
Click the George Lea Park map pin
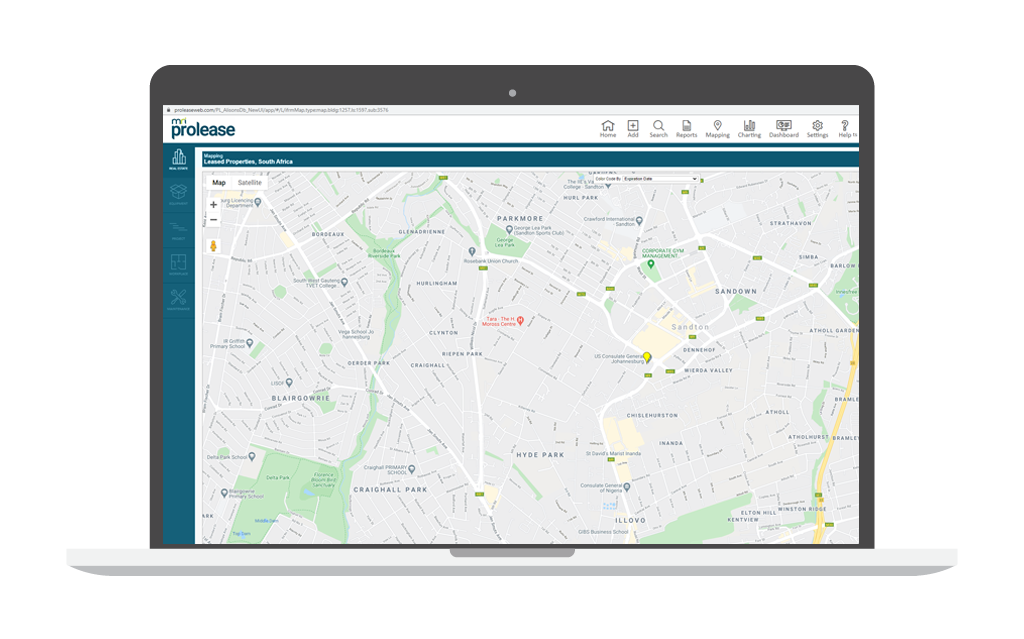[509, 229]
